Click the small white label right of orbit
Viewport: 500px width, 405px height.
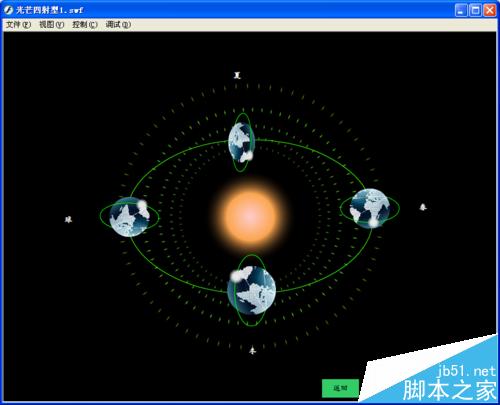coord(423,207)
